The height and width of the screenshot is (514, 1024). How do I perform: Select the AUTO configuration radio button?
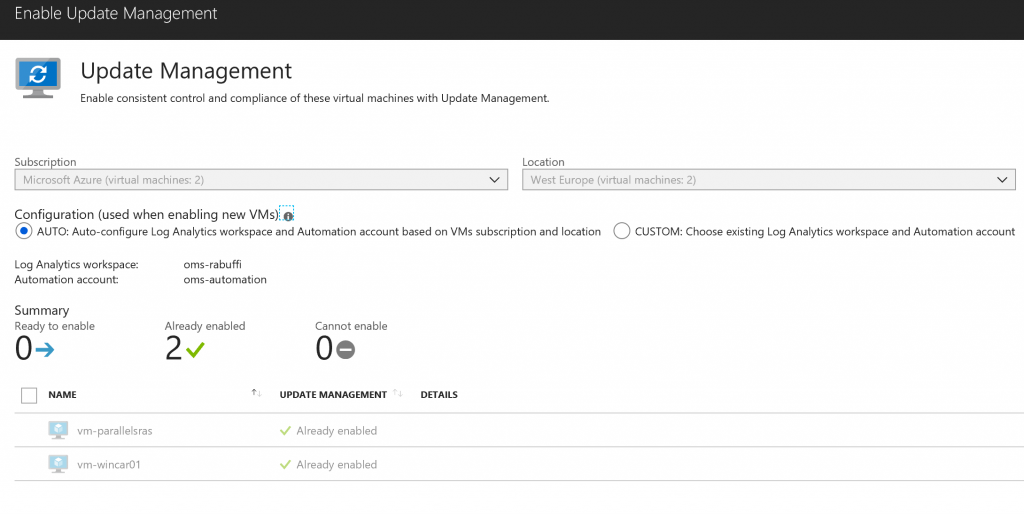pos(24,231)
